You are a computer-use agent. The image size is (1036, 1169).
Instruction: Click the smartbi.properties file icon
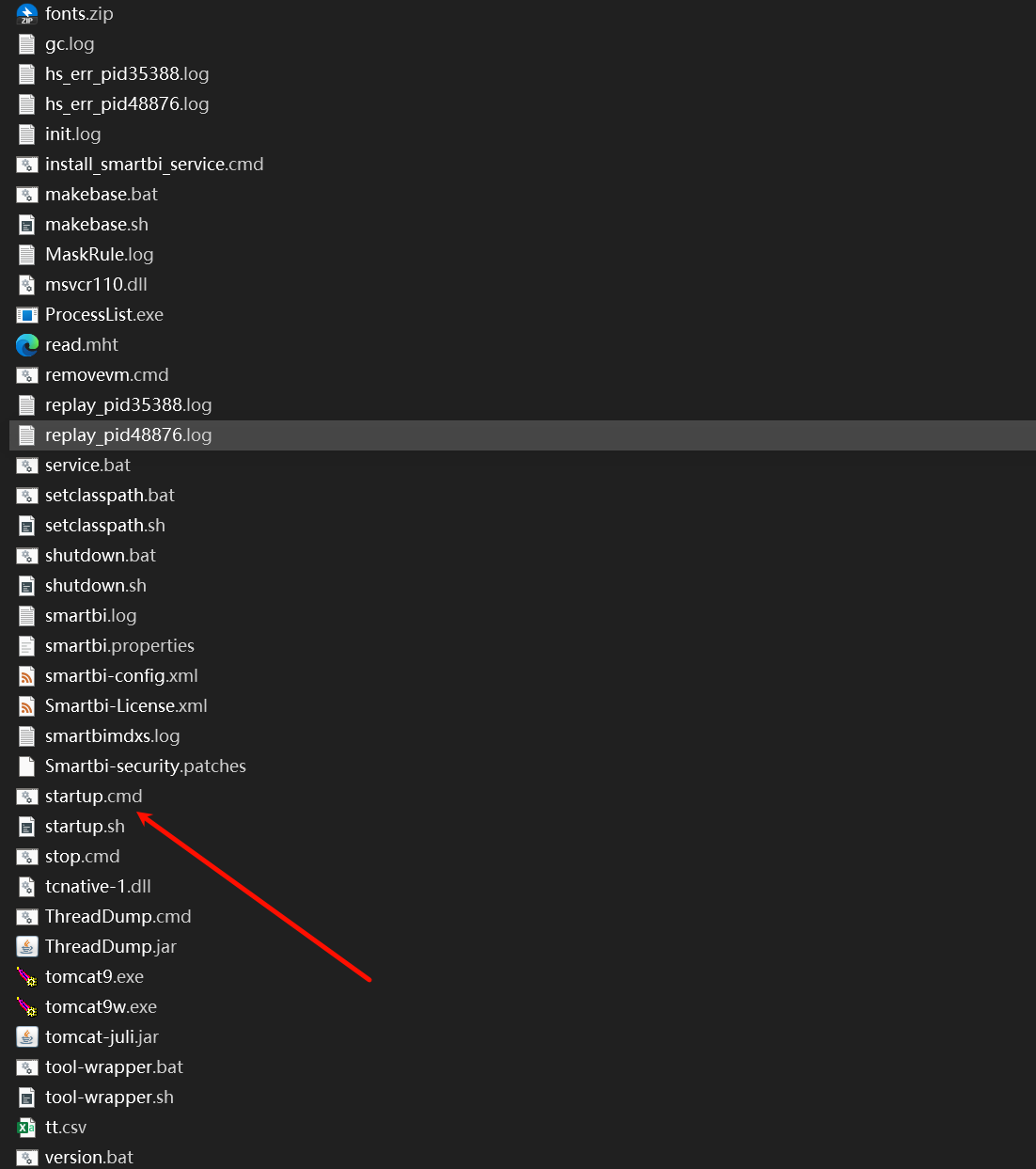(27, 646)
